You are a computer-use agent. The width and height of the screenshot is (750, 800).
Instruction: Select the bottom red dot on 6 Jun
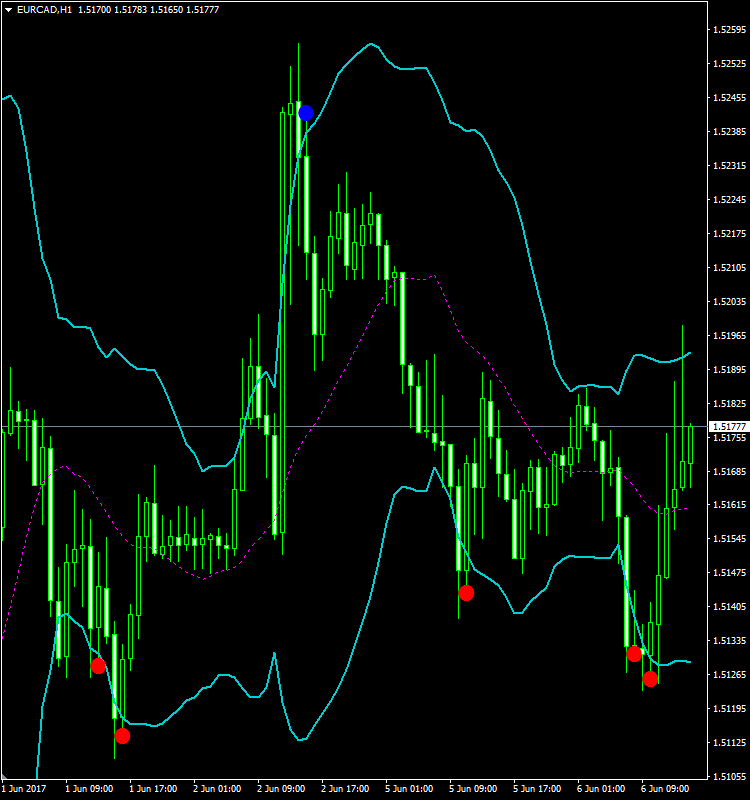click(650, 679)
